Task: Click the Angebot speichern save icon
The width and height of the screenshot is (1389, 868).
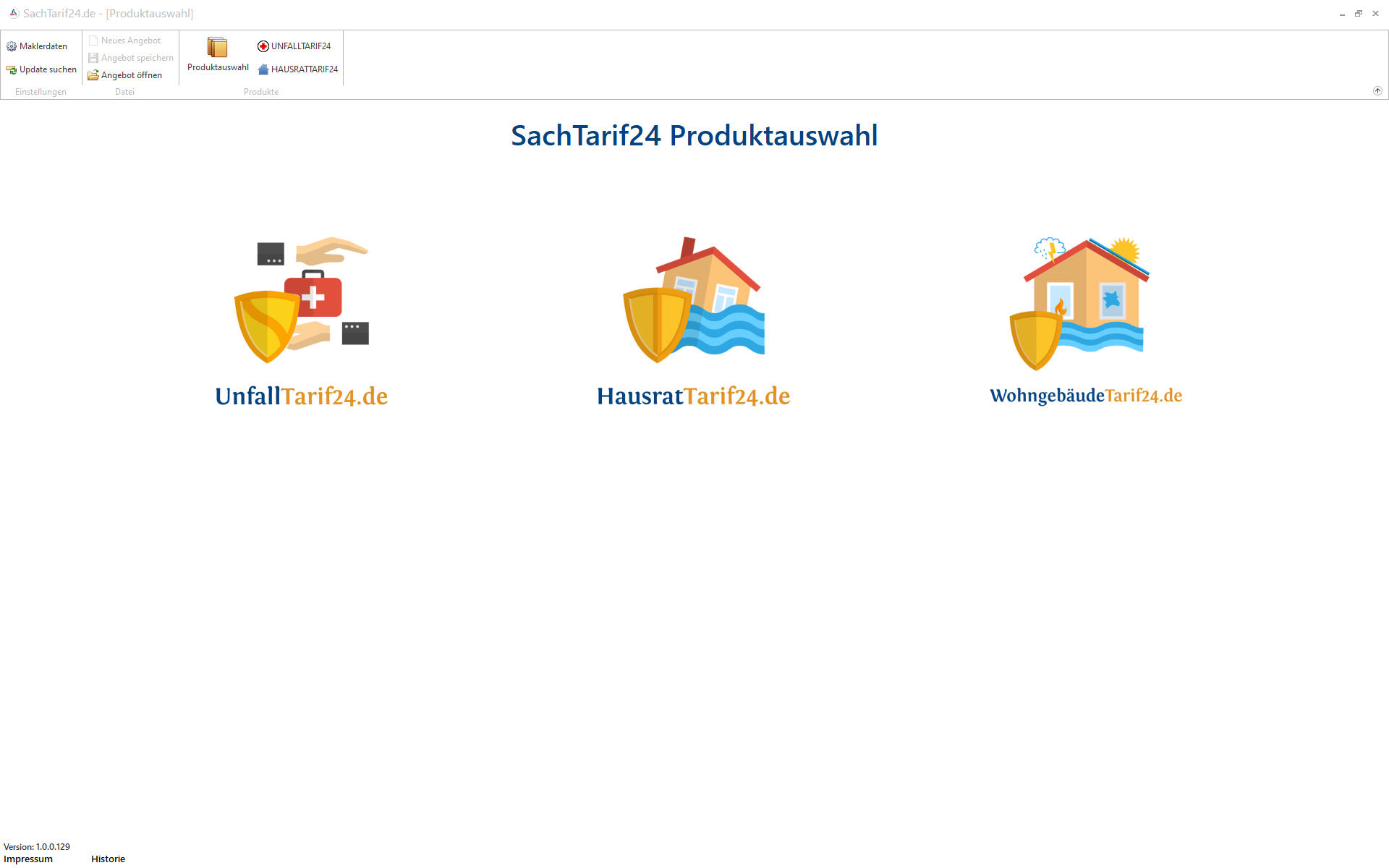Action: pyautogui.click(x=93, y=58)
